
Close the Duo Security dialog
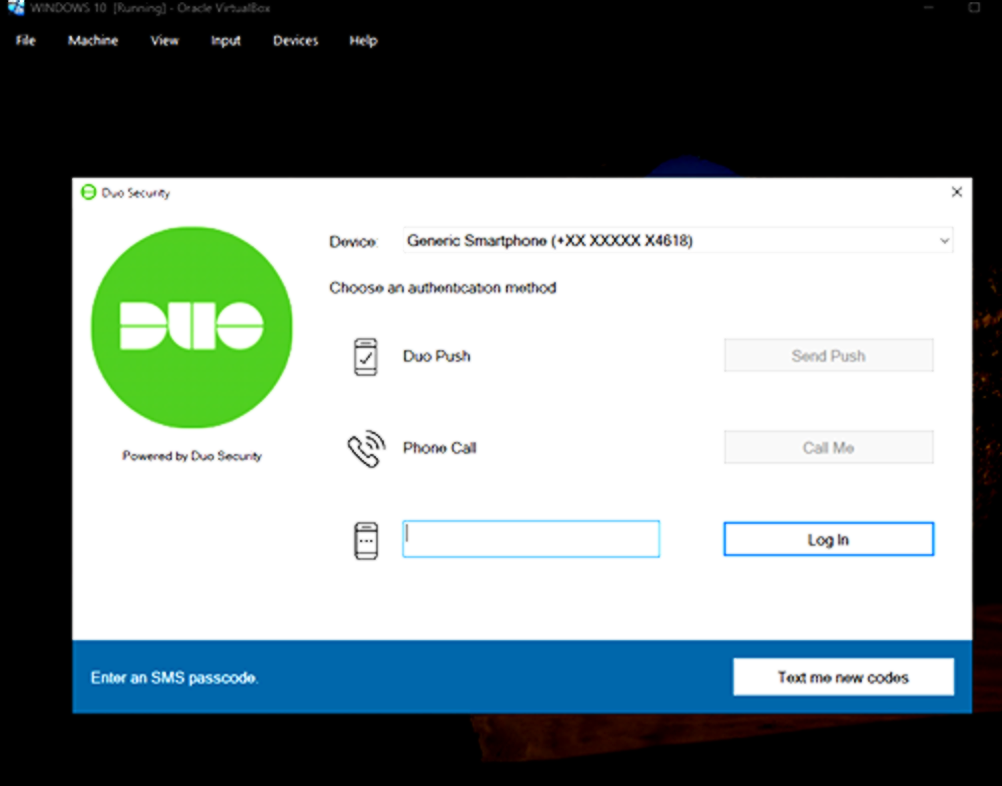tap(957, 192)
